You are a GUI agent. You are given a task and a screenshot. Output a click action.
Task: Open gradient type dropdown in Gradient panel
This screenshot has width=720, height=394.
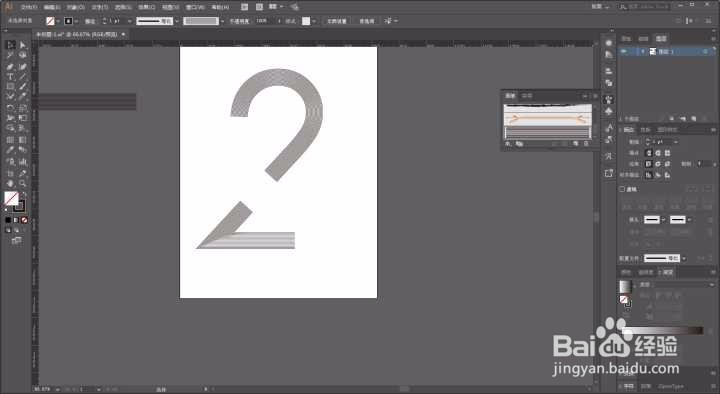click(x=712, y=285)
